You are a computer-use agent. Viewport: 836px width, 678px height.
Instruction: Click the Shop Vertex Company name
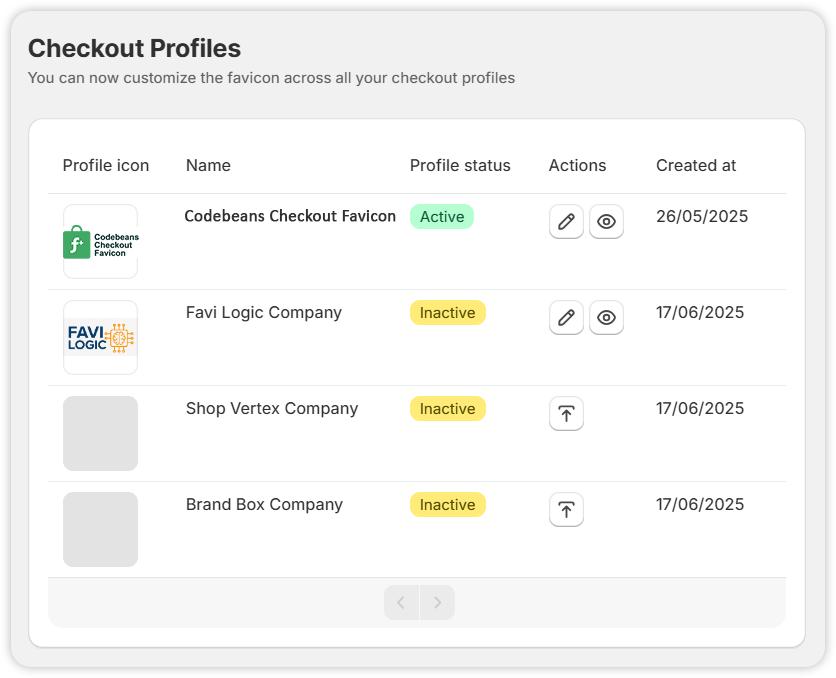point(272,409)
